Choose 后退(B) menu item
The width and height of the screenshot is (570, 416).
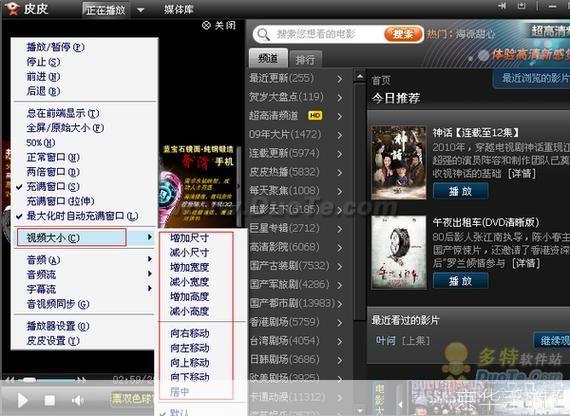[x=43, y=91]
